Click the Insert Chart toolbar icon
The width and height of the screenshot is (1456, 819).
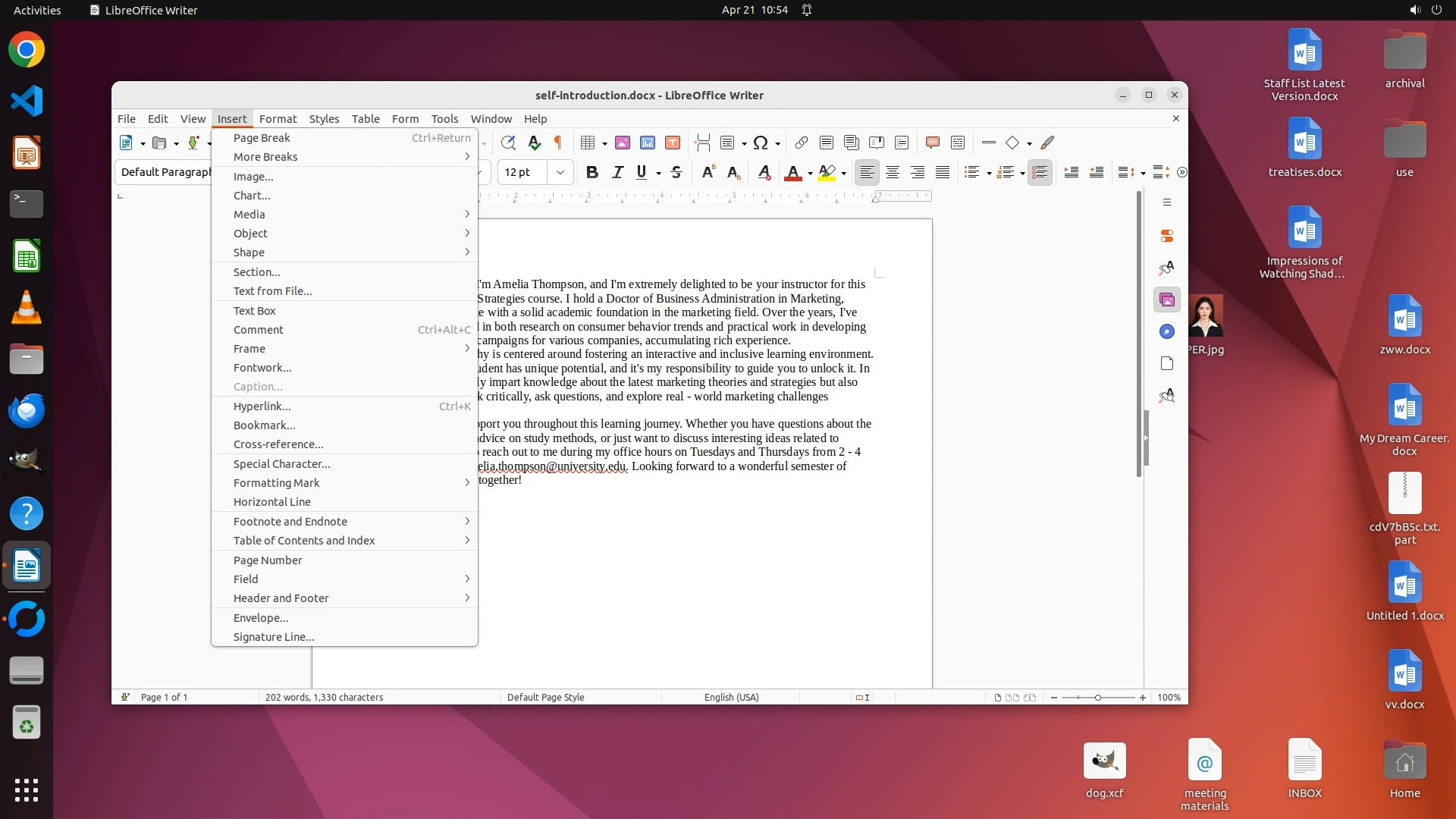[648, 143]
